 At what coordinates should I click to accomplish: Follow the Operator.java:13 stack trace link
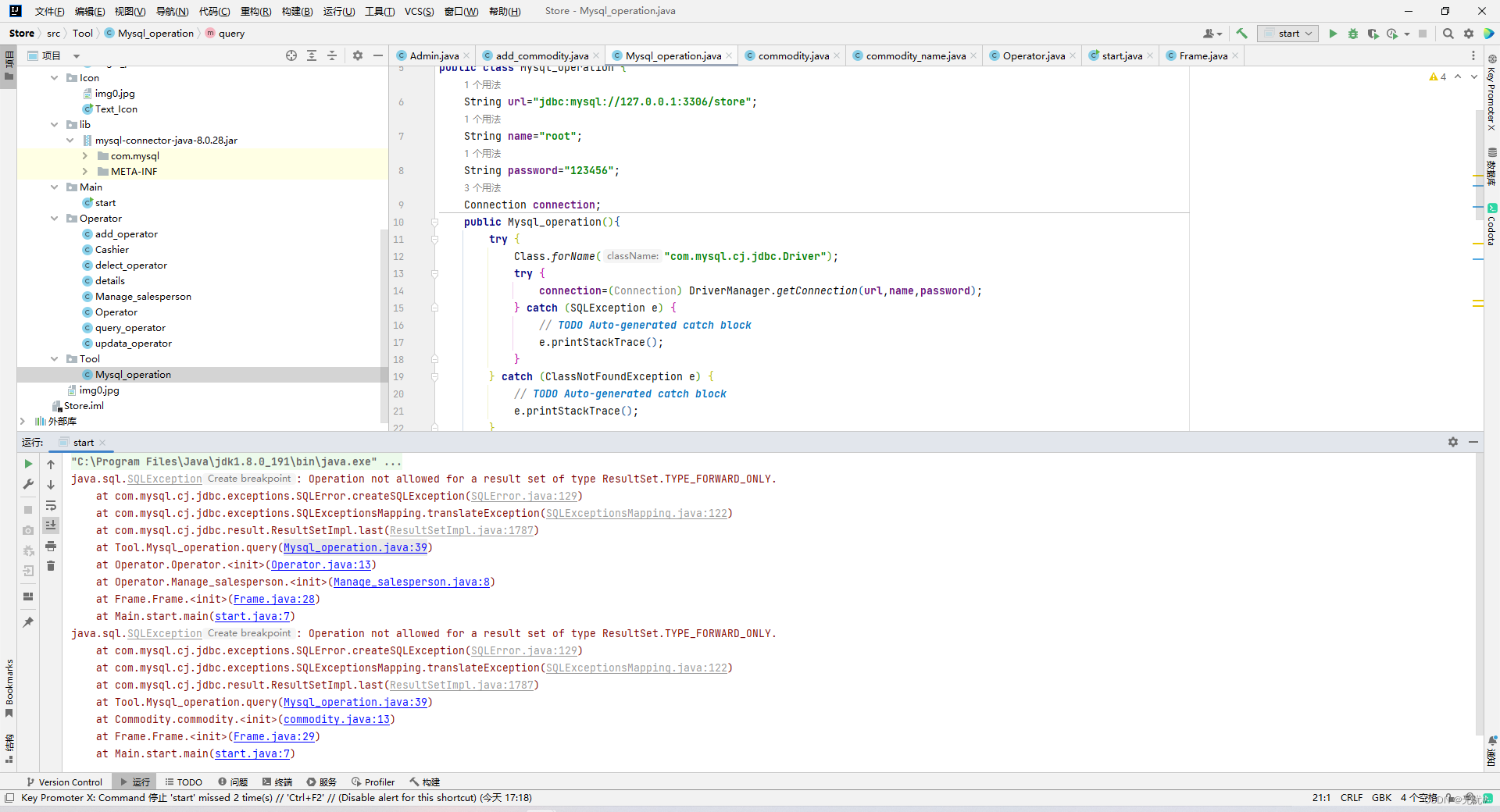[x=321, y=564]
